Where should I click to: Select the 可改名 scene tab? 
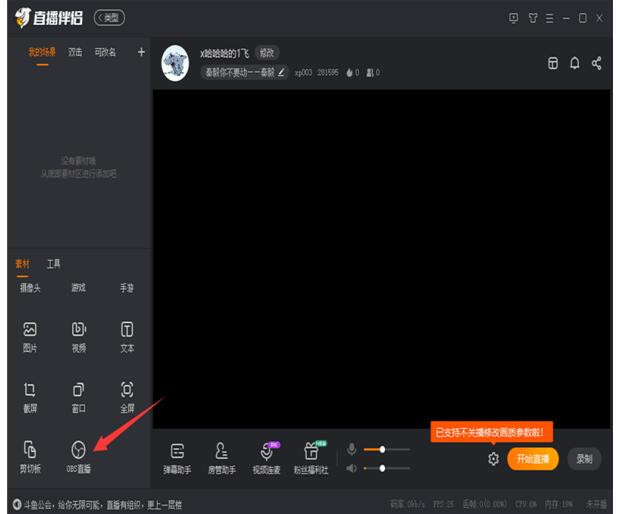(105, 52)
